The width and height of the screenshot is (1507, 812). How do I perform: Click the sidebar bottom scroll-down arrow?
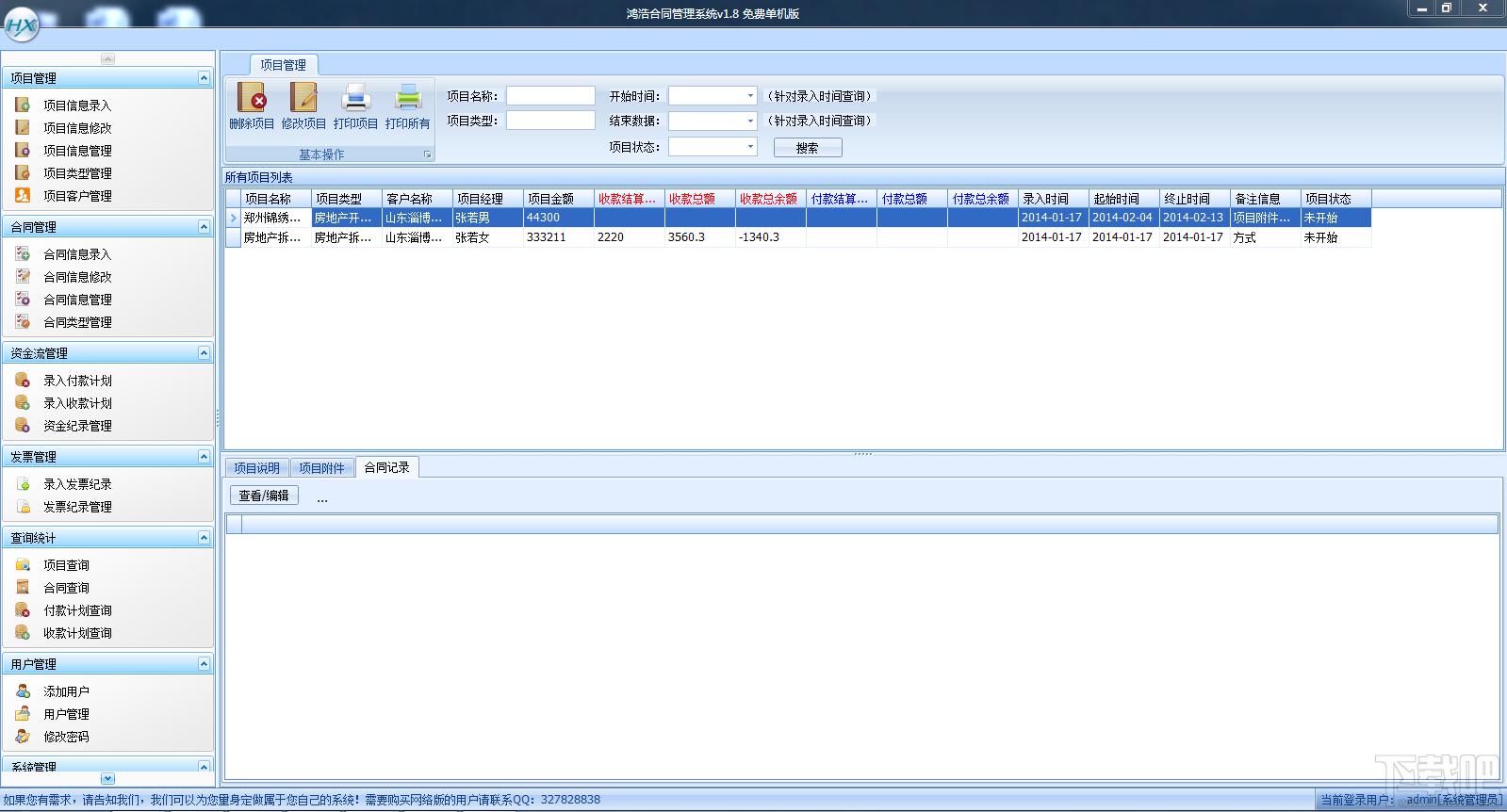click(x=107, y=779)
